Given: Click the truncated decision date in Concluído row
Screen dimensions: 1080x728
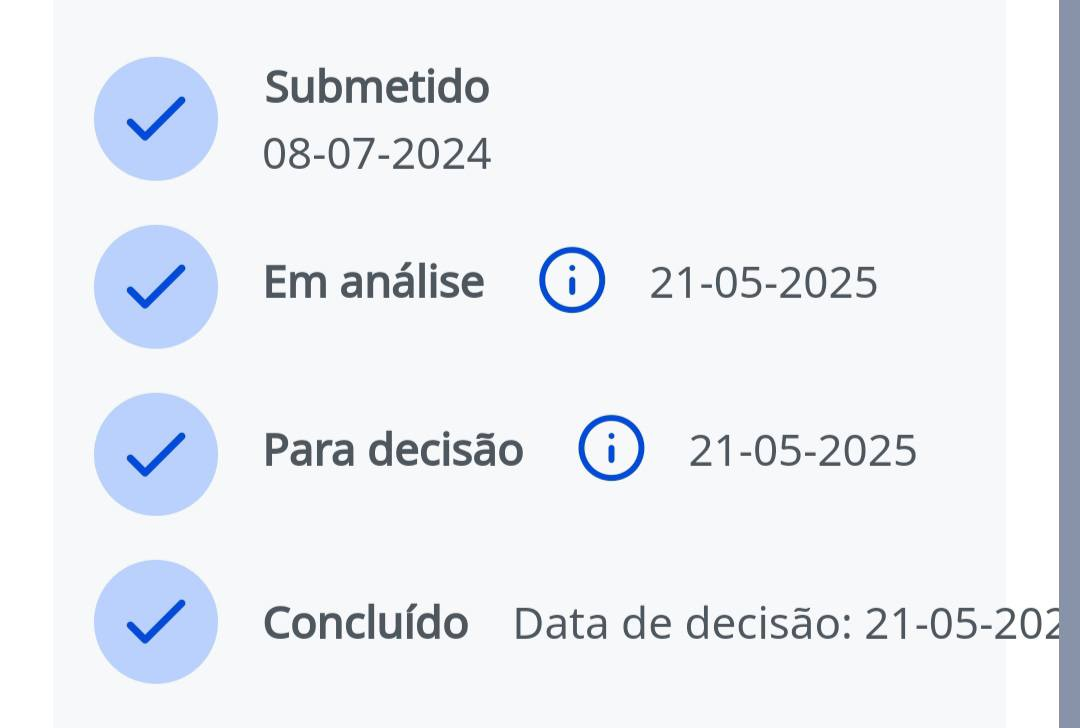Looking at the screenshot, I should (x=960, y=624).
